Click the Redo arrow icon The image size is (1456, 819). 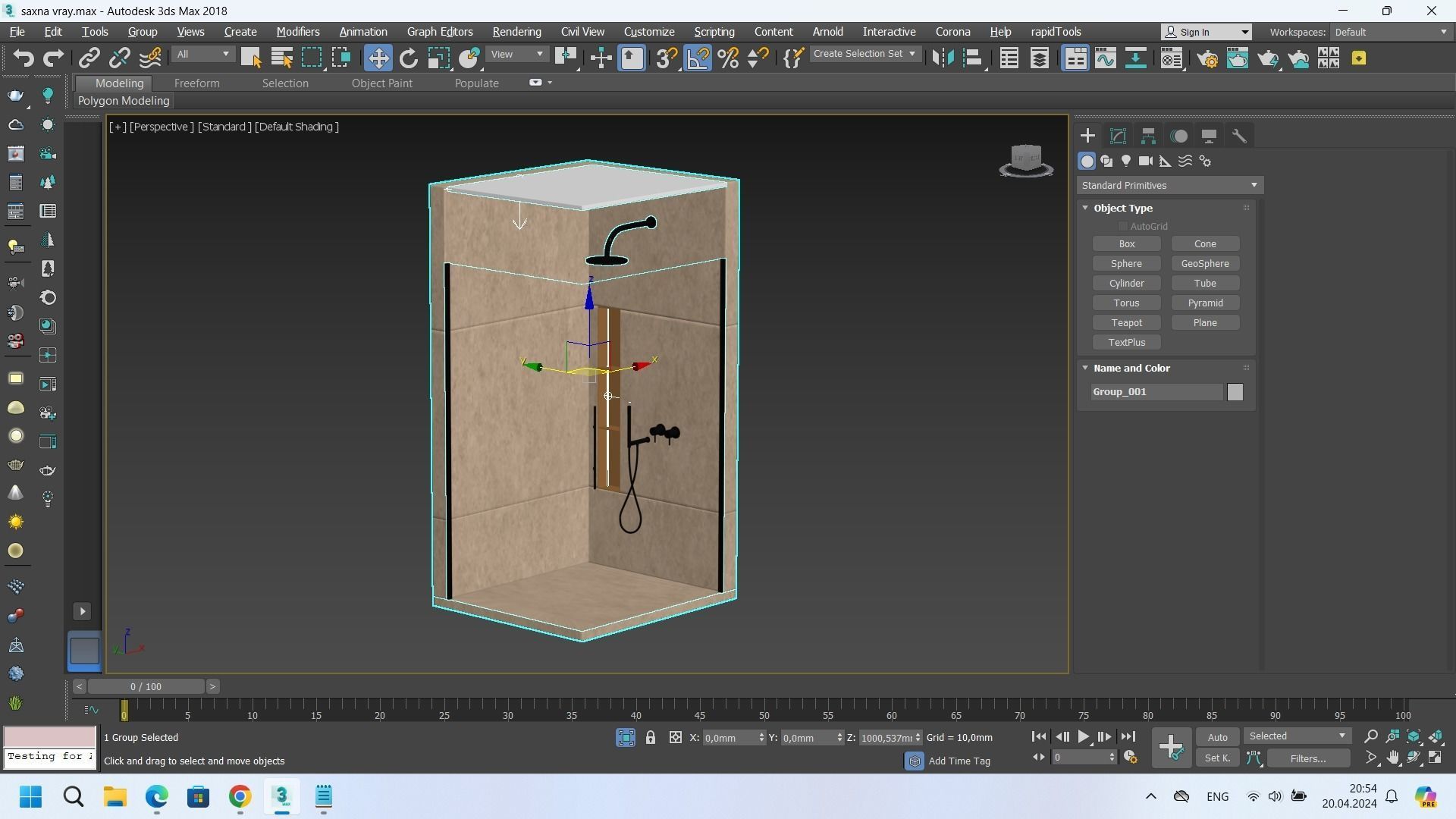(53, 58)
